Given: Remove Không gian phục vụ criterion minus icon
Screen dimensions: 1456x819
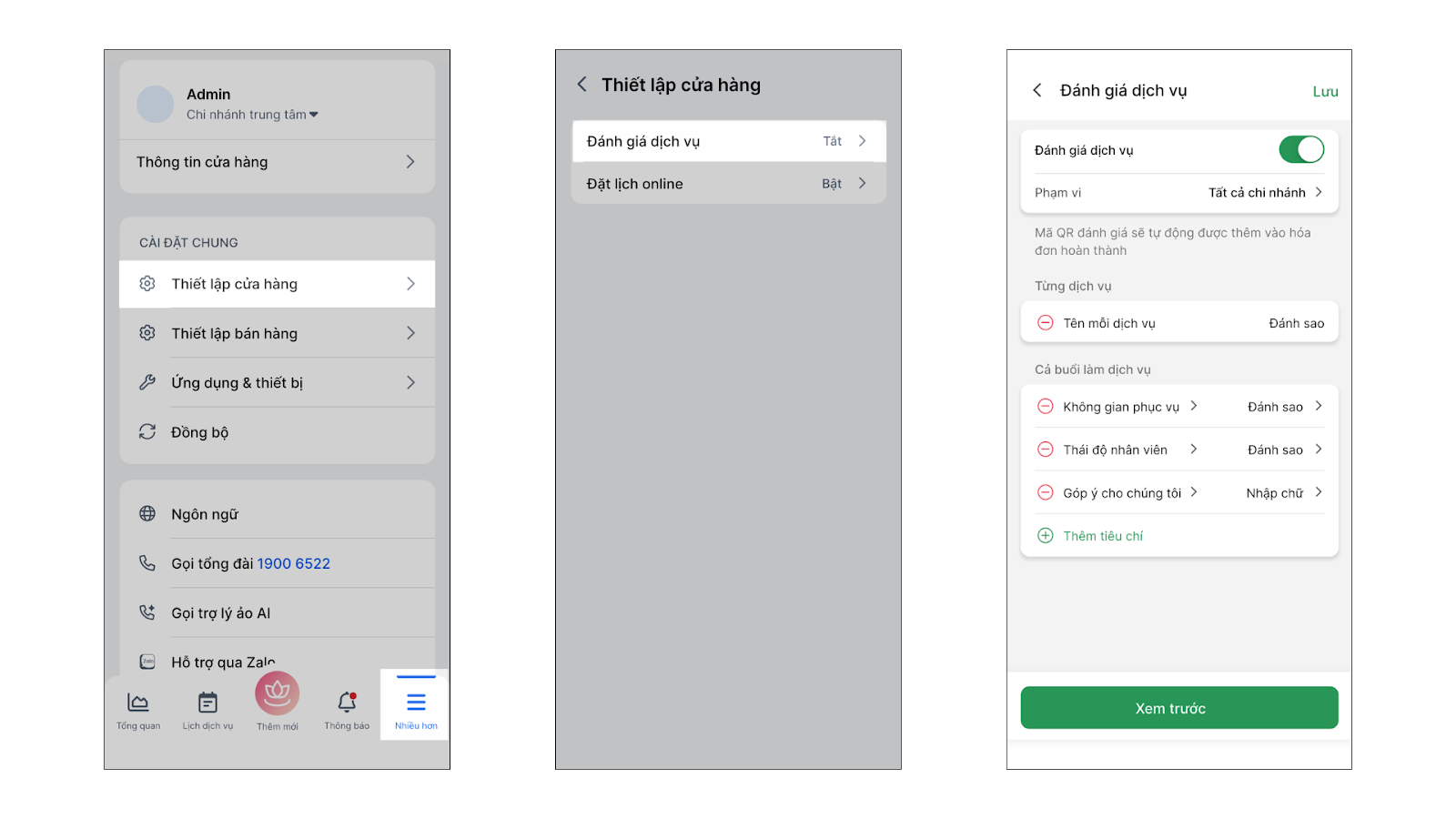Looking at the screenshot, I should [1046, 407].
